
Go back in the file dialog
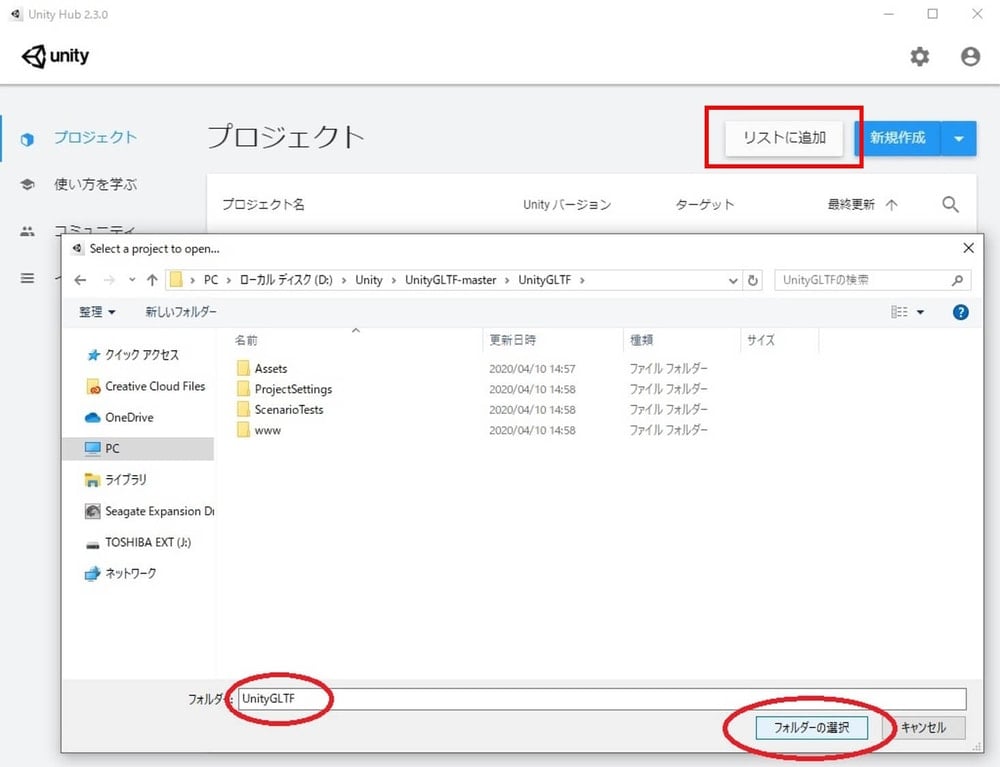[x=80, y=280]
